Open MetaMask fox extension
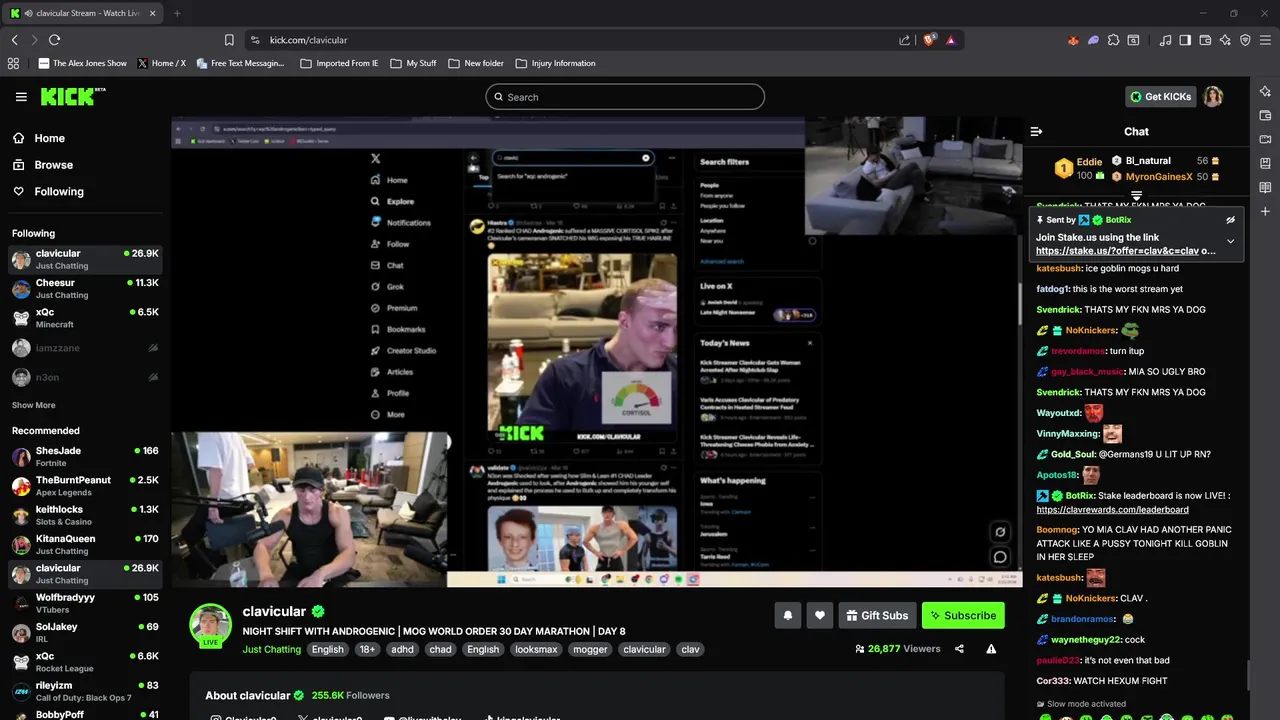 (1074, 40)
